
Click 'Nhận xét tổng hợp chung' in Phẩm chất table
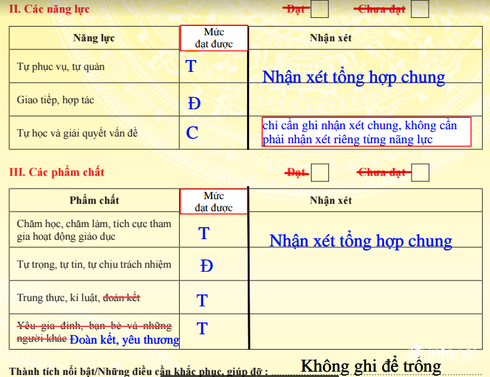361,241
